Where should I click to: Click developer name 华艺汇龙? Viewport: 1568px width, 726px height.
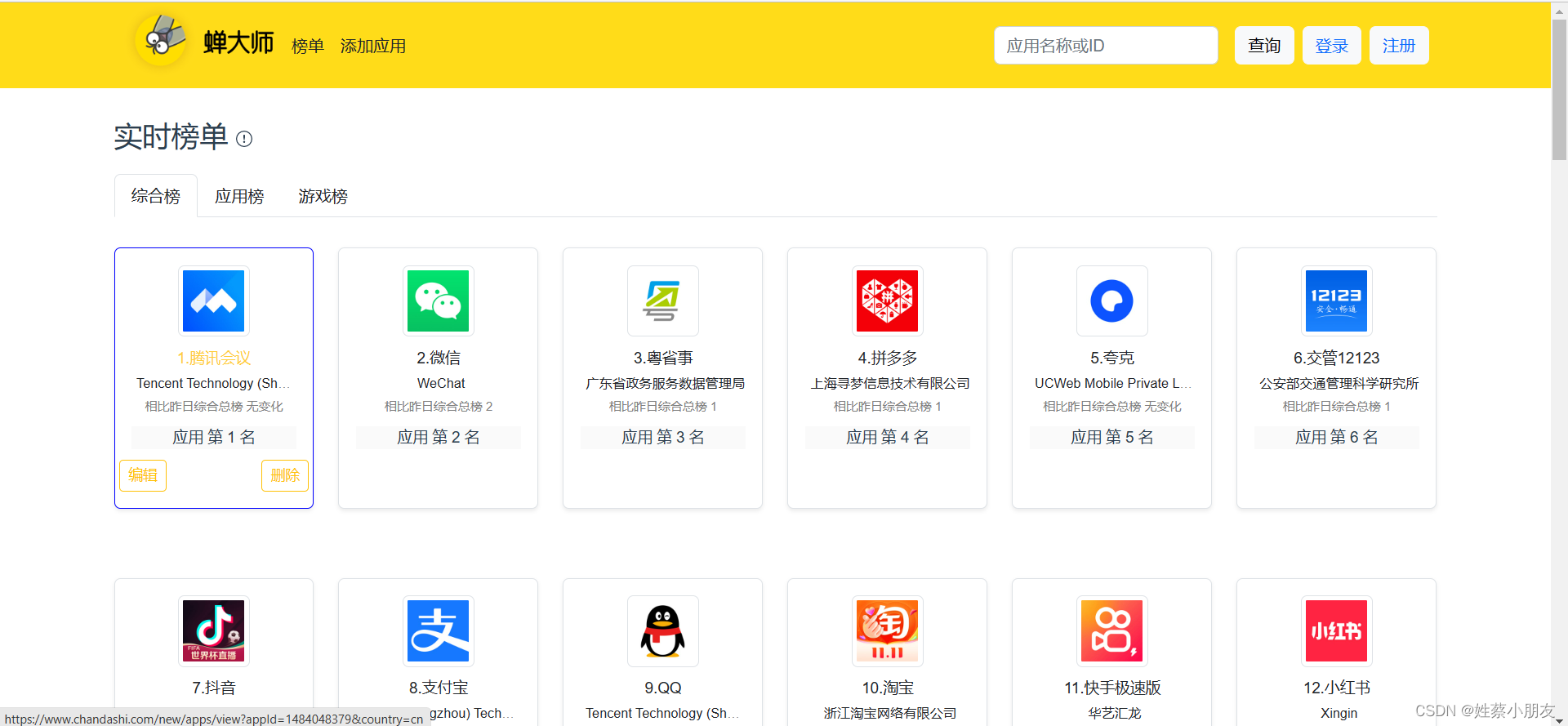click(x=1114, y=713)
